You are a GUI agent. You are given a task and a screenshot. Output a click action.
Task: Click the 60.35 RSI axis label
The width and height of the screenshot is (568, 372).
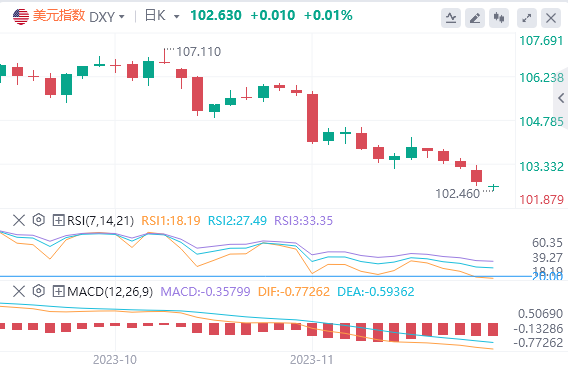(547, 242)
